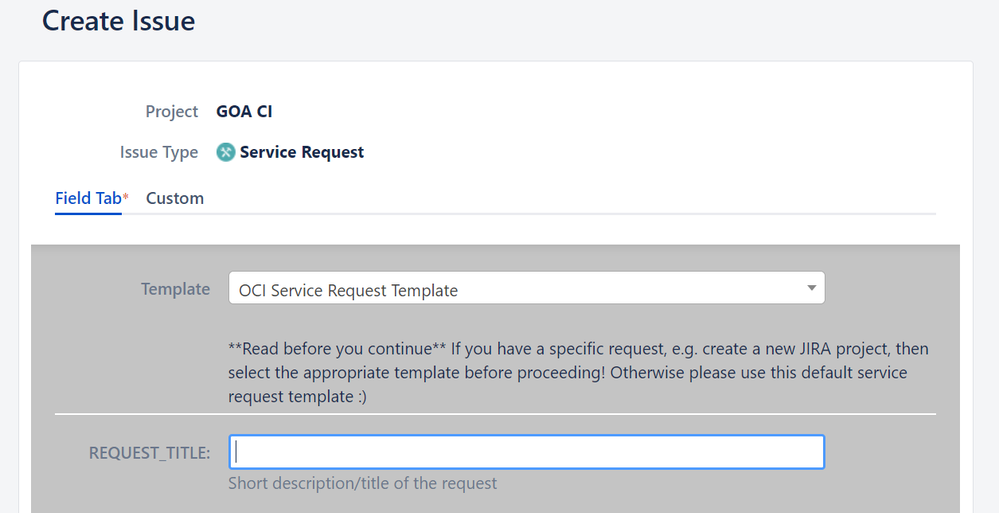Click the 'request template :)' closing line
The height and width of the screenshot is (513, 999).
click(x=298, y=396)
